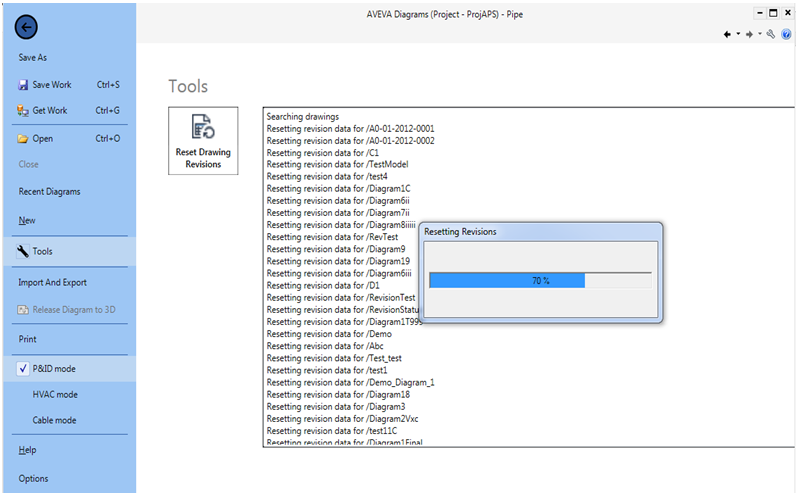
Task: Click the Save Work floppy disk icon
Action: (23, 85)
